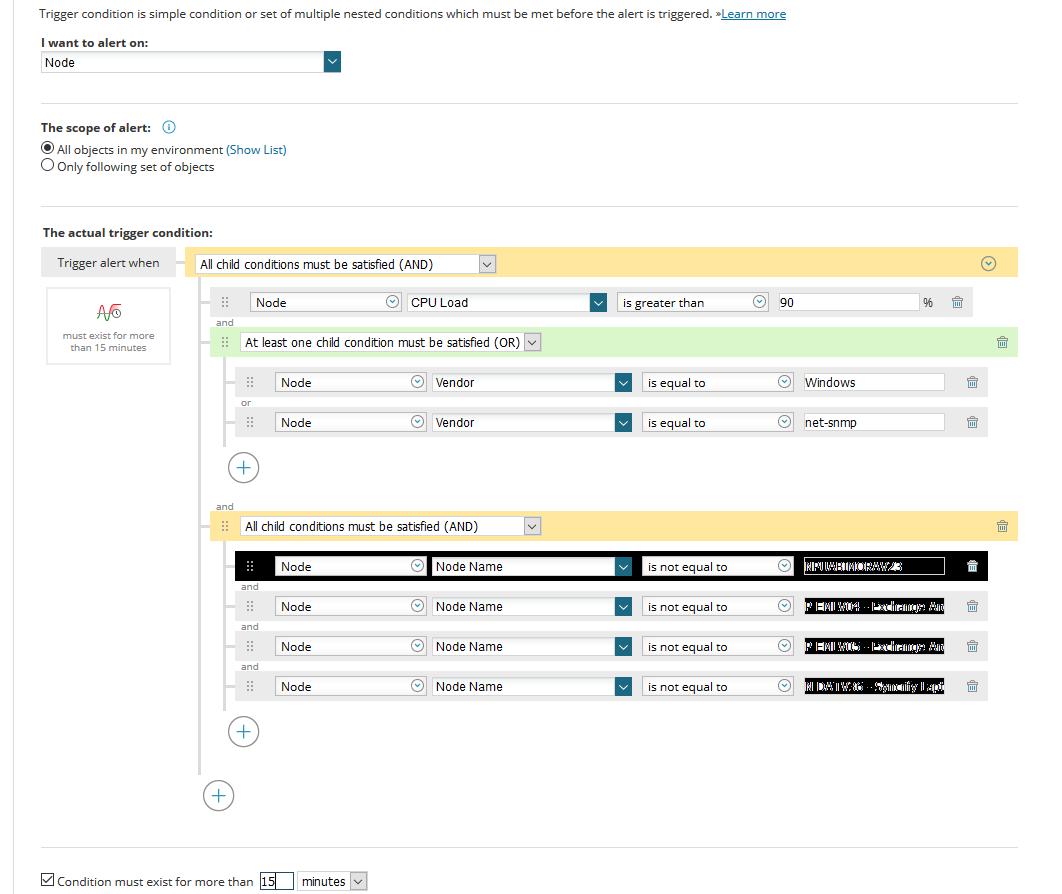The width and height of the screenshot is (1062, 894).
Task: Click the highlighted row's node name value field
Action: coord(874,566)
